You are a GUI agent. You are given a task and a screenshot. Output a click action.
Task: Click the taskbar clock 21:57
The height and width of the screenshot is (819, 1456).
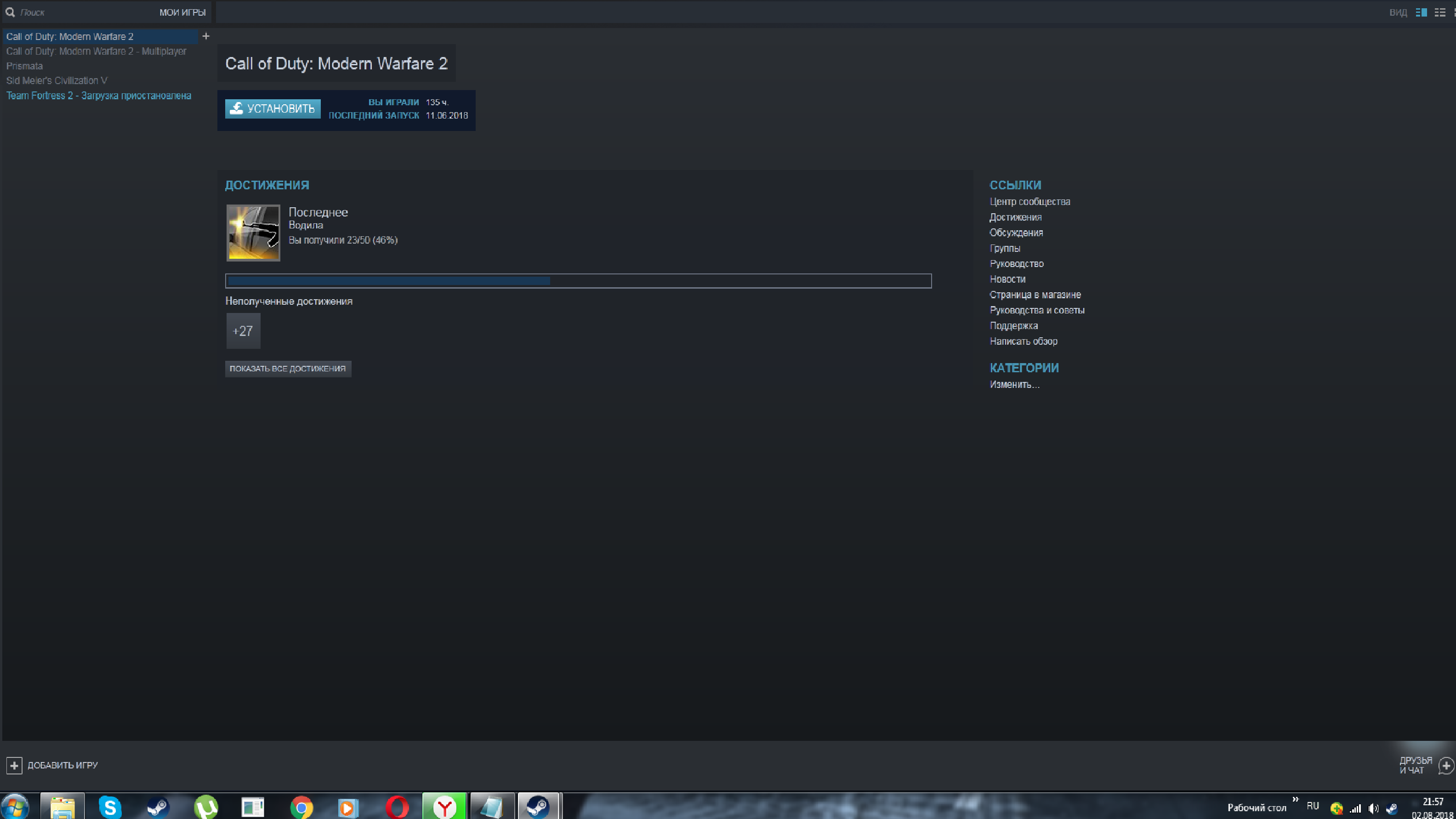click(1433, 802)
